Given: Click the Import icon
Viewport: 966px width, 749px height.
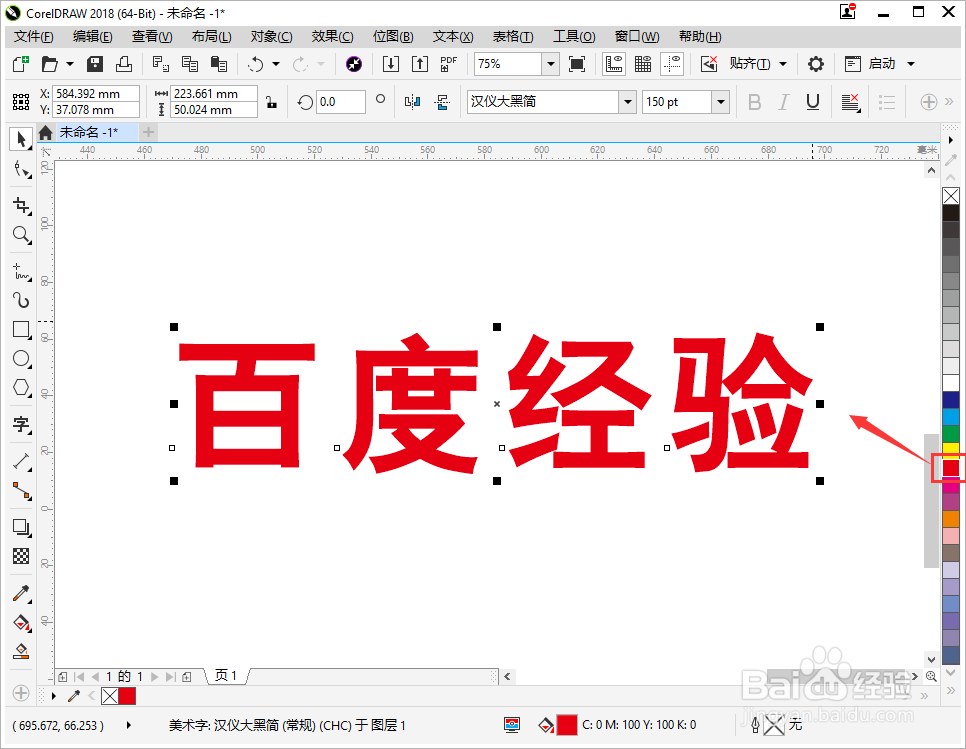Looking at the screenshot, I should (x=391, y=63).
